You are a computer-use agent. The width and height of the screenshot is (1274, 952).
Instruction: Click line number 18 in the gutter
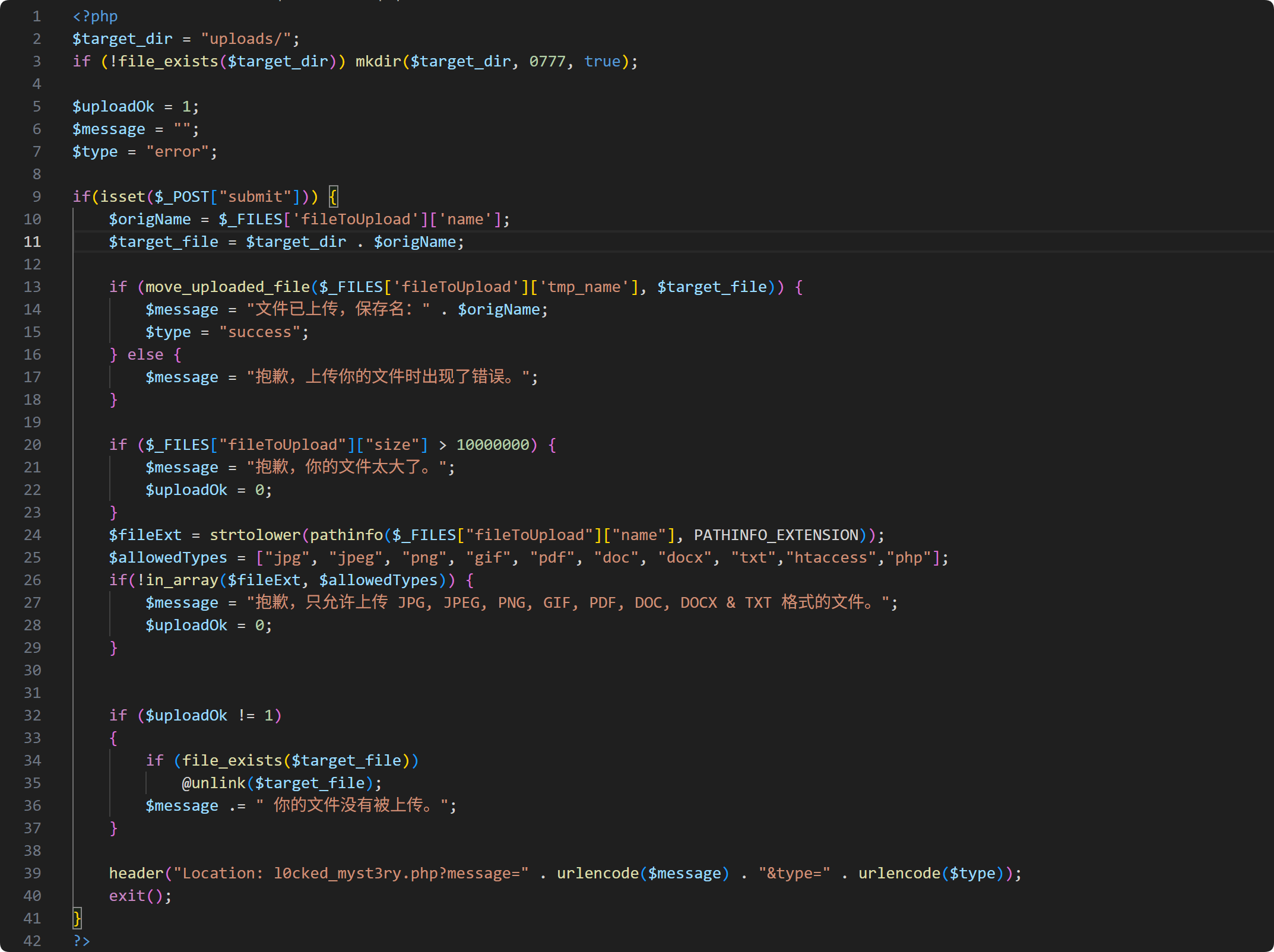[32, 400]
